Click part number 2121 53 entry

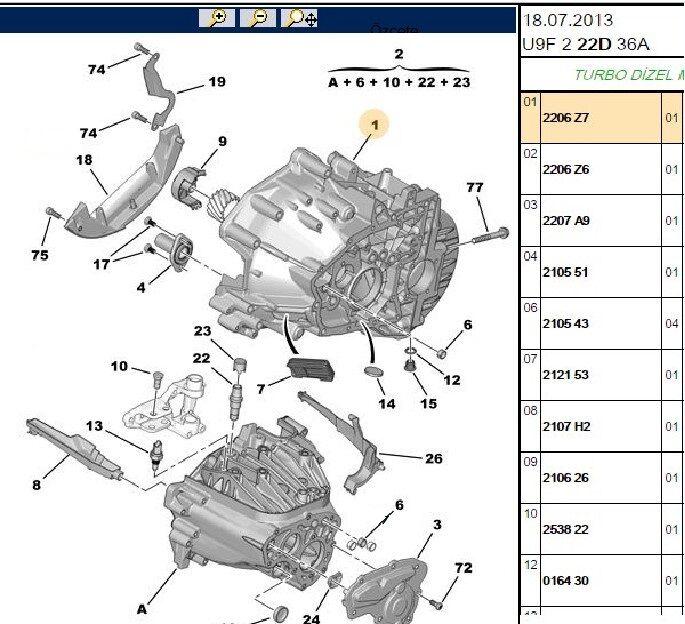point(564,375)
